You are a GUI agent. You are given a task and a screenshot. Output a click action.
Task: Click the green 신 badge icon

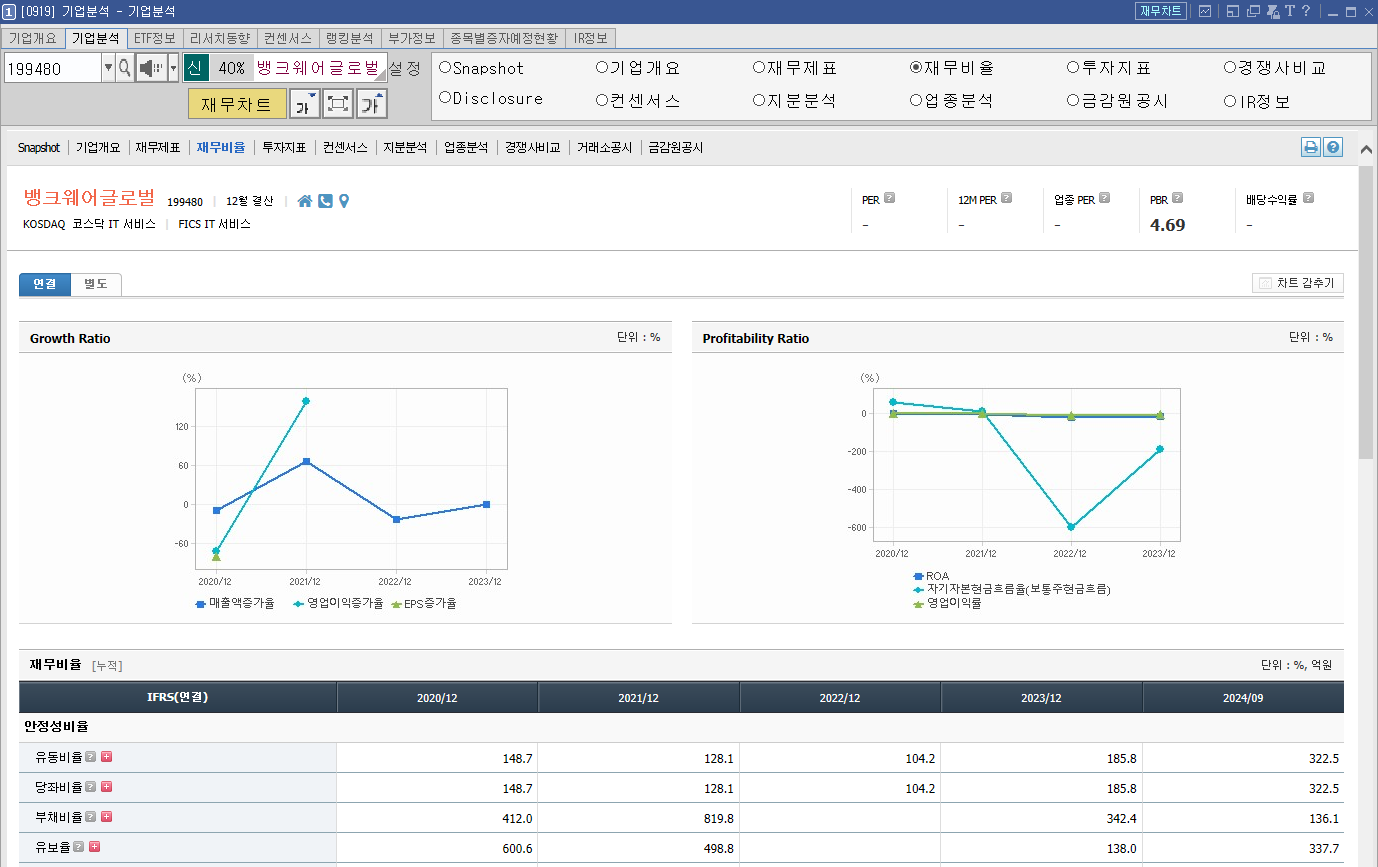(x=195, y=68)
